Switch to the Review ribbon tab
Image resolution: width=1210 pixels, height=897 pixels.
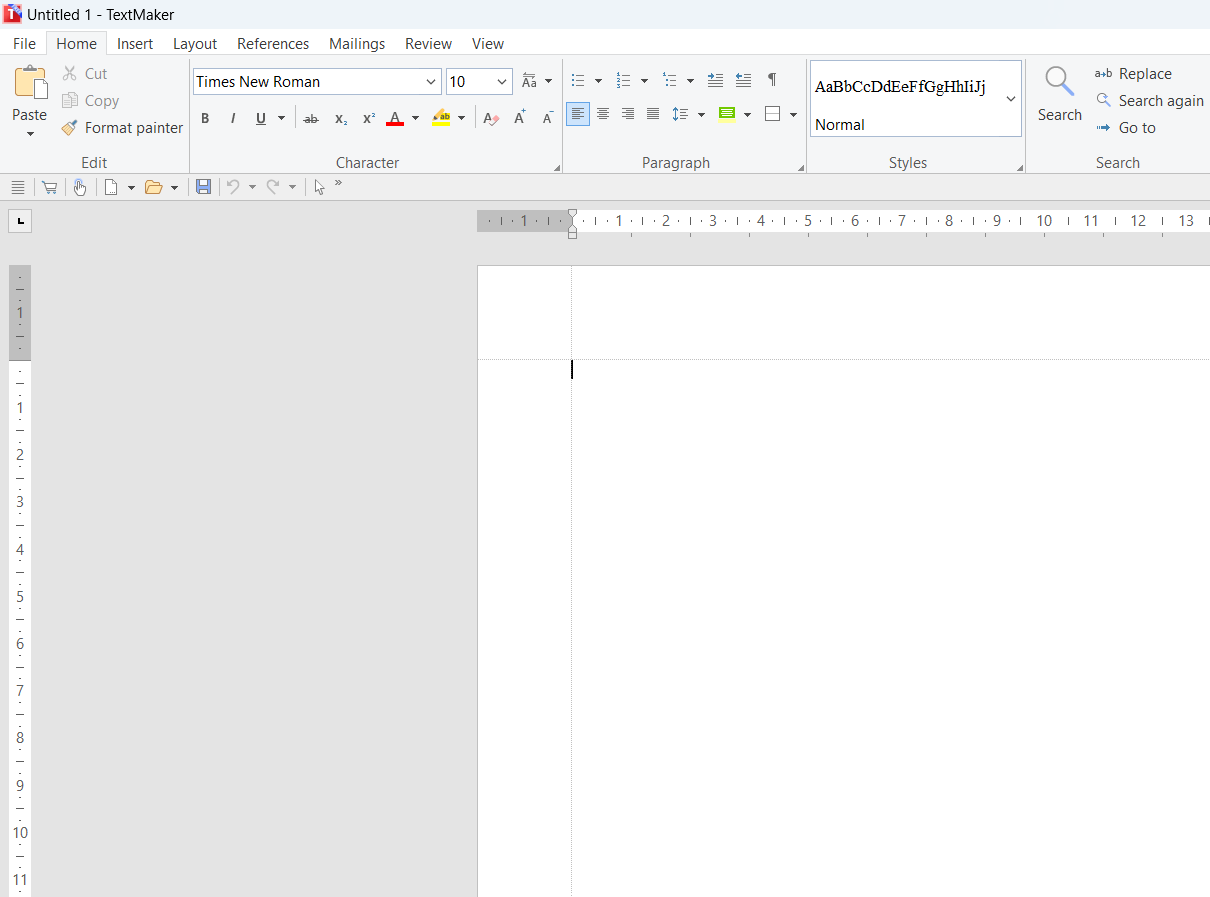point(428,44)
